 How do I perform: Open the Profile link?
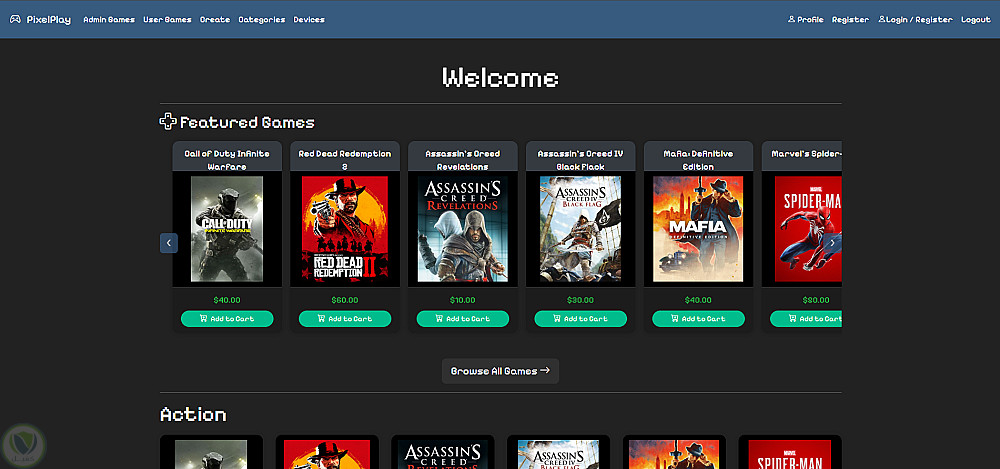pyautogui.click(x=806, y=20)
